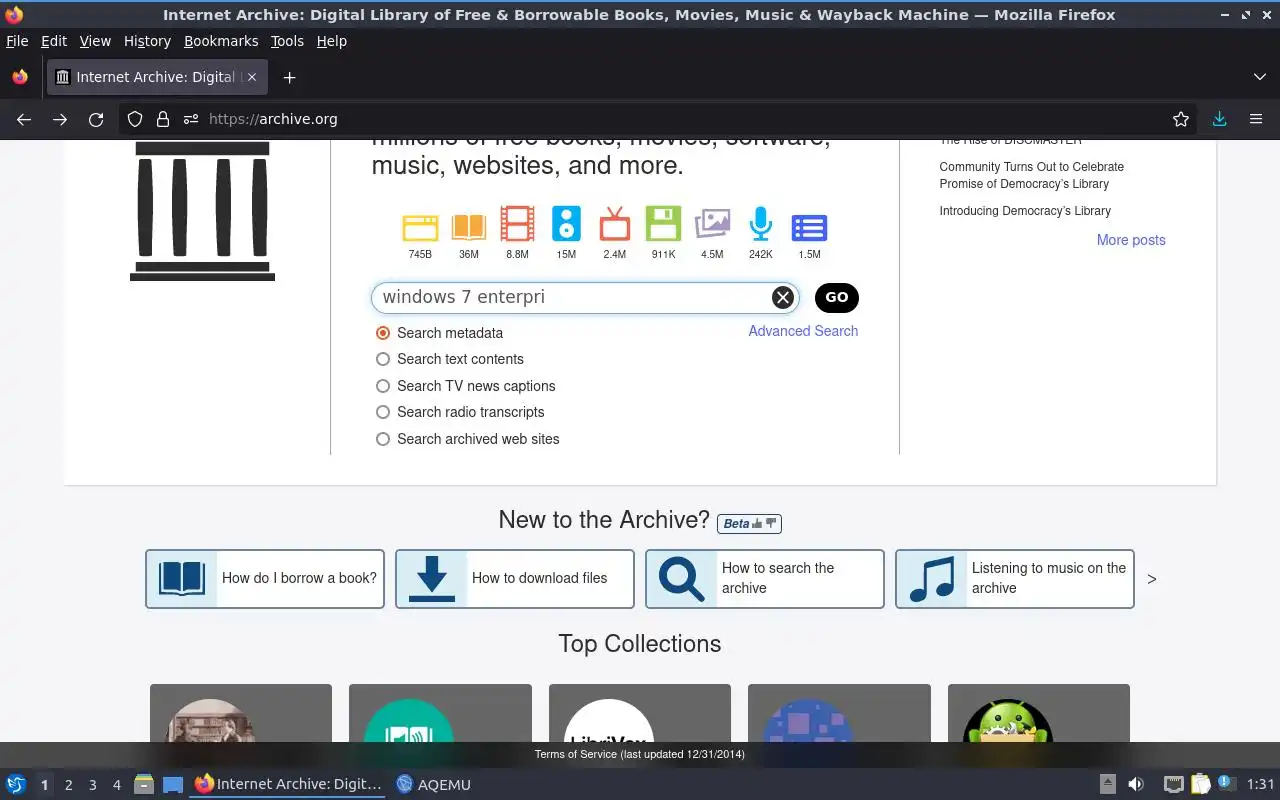Open the Video film-strip icon (8.8M)
Screen dimensions: 1280x800
(x=517, y=224)
